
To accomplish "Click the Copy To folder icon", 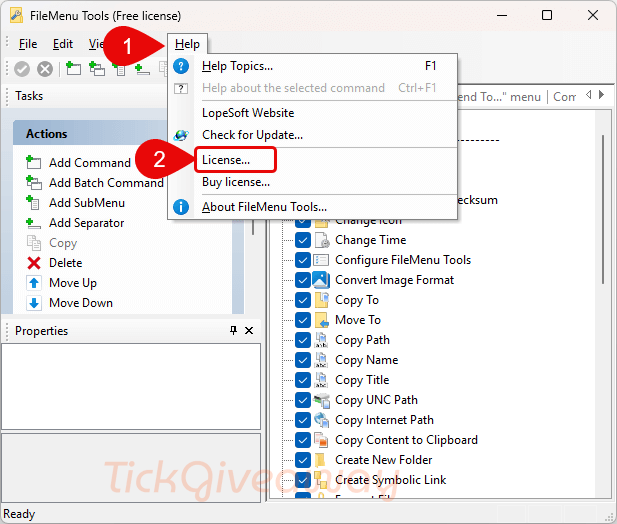I will pos(322,300).
